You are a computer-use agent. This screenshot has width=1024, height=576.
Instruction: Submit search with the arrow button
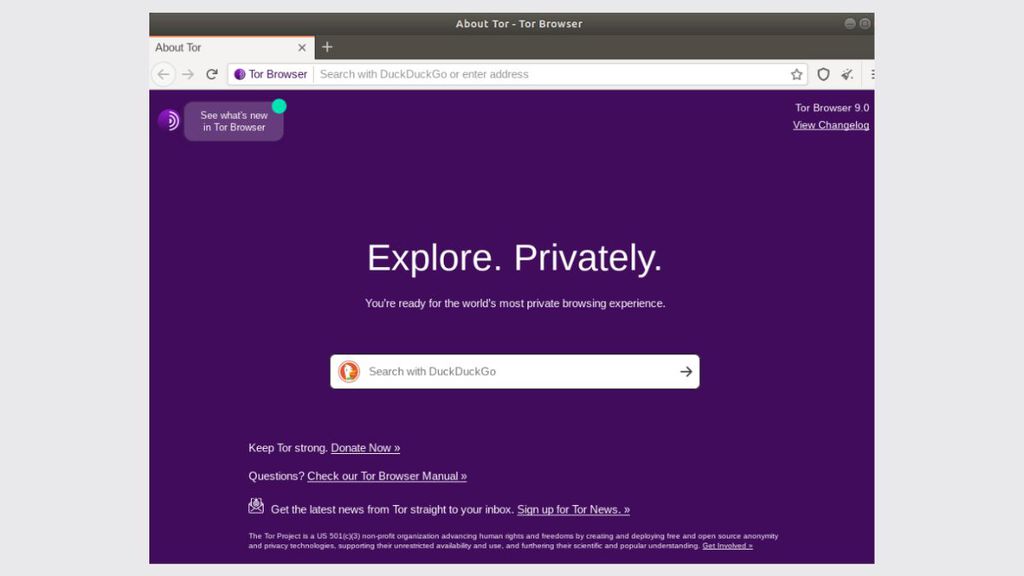click(686, 372)
